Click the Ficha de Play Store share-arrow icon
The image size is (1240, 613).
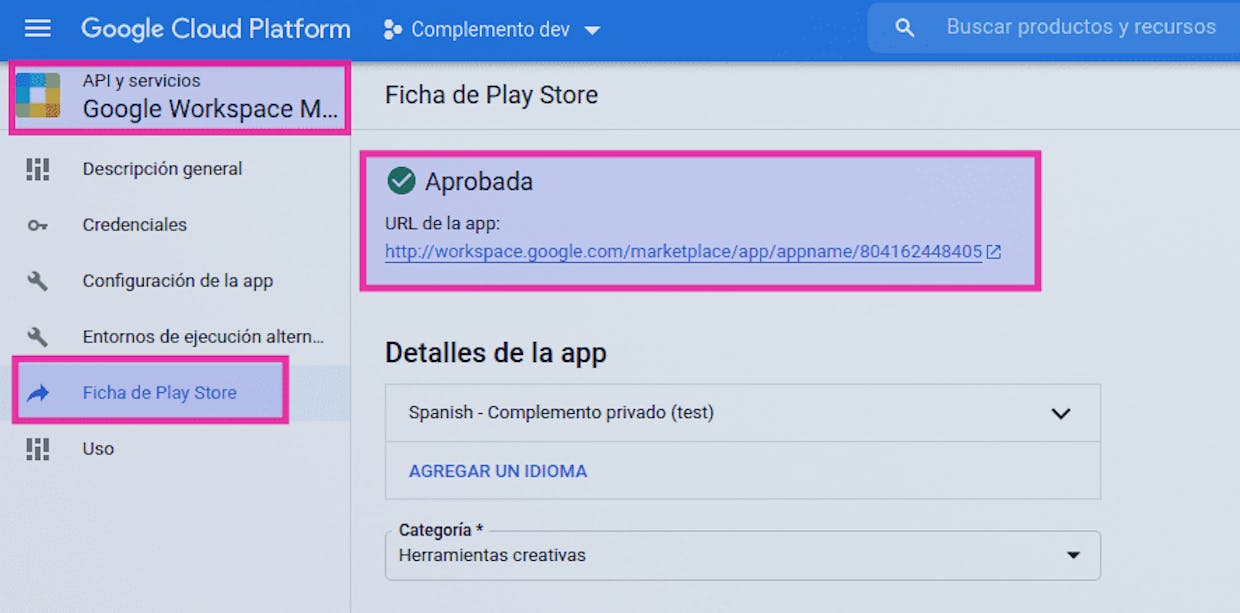tap(37, 393)
